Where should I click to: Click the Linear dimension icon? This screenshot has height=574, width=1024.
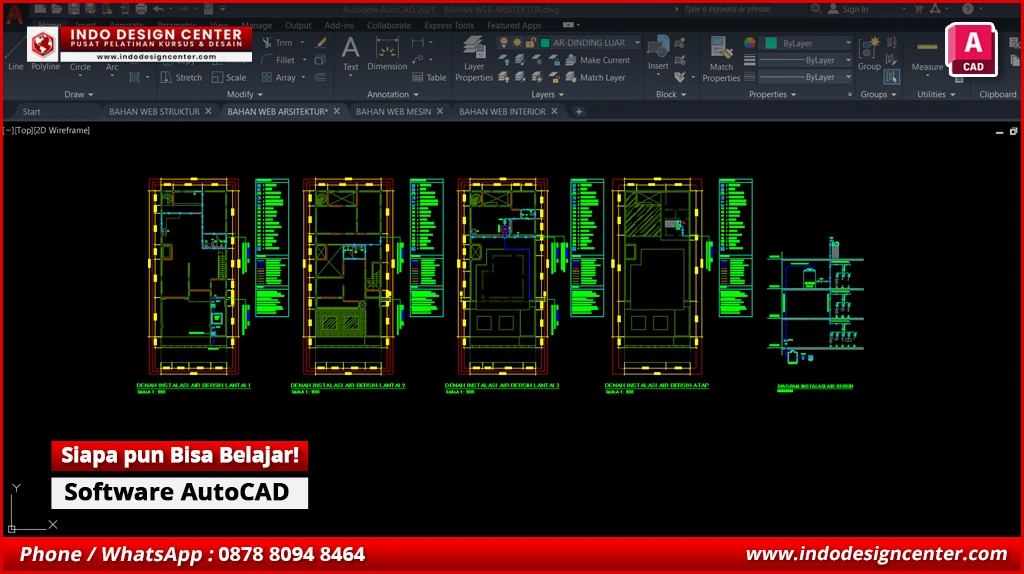click(418, 42)
